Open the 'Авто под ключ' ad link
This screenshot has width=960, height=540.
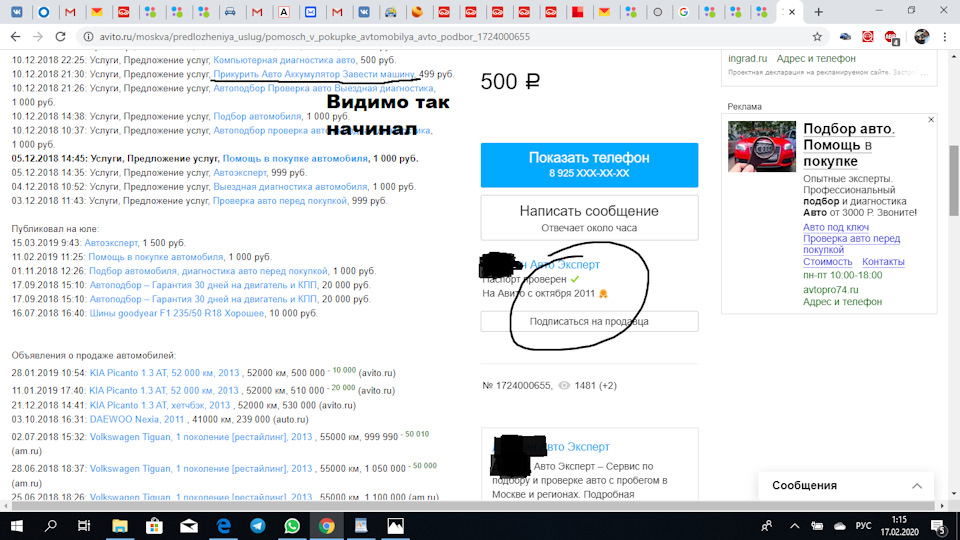pos(836,227)
